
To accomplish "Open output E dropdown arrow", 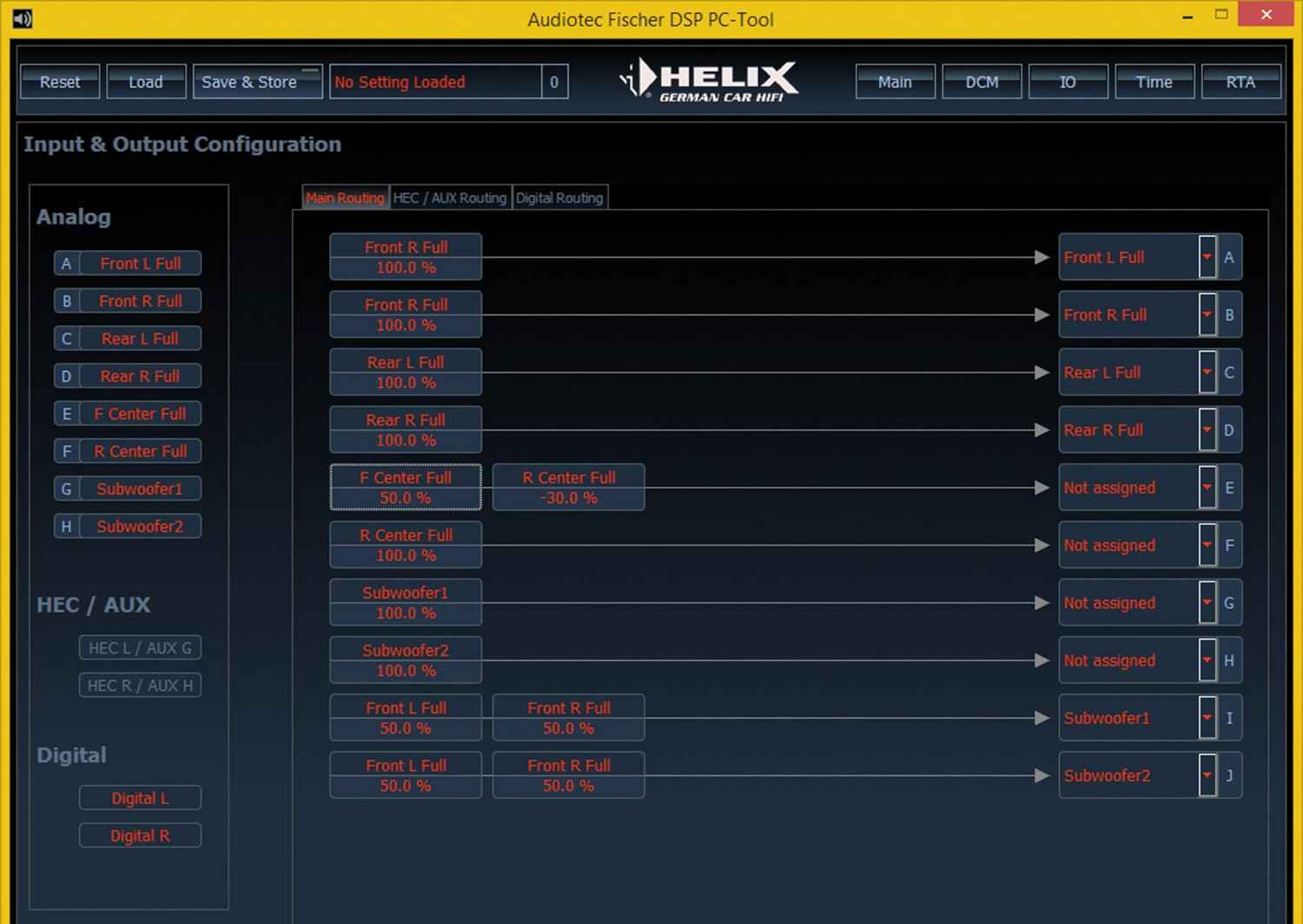I will [x=1207, y=487].
